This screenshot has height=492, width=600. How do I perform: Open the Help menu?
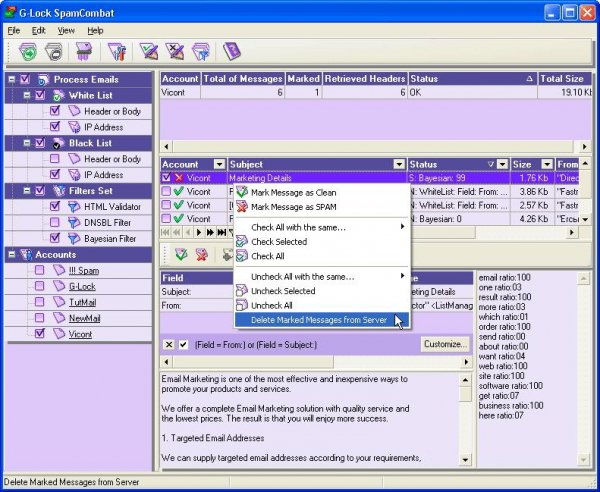pyautogui.click(x=95, y=30)
